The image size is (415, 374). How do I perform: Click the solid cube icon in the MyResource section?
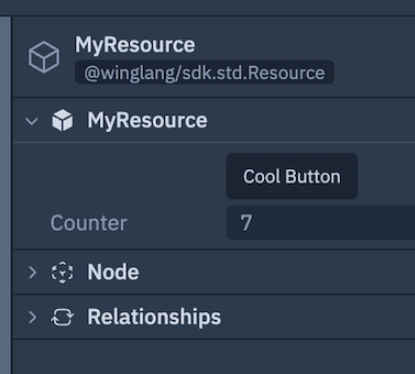62,120
